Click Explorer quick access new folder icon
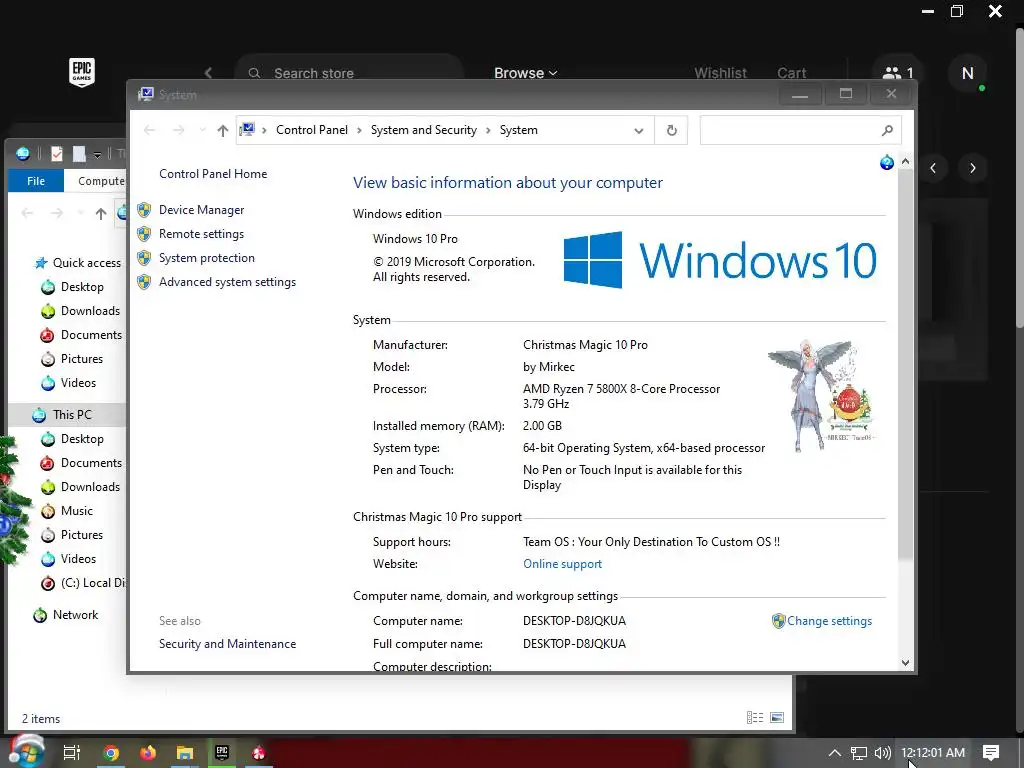 coord(79,153)
